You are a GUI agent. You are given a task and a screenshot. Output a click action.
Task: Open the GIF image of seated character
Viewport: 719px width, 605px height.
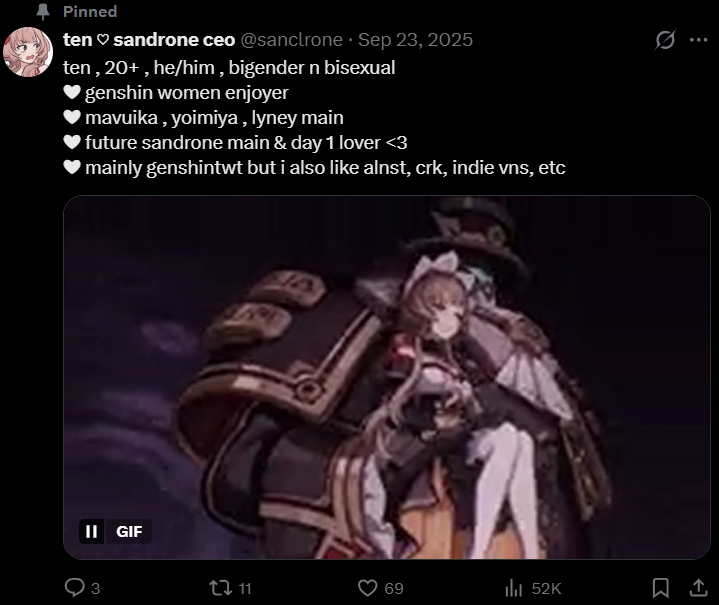pyautogui.click(x=387, y=377)
